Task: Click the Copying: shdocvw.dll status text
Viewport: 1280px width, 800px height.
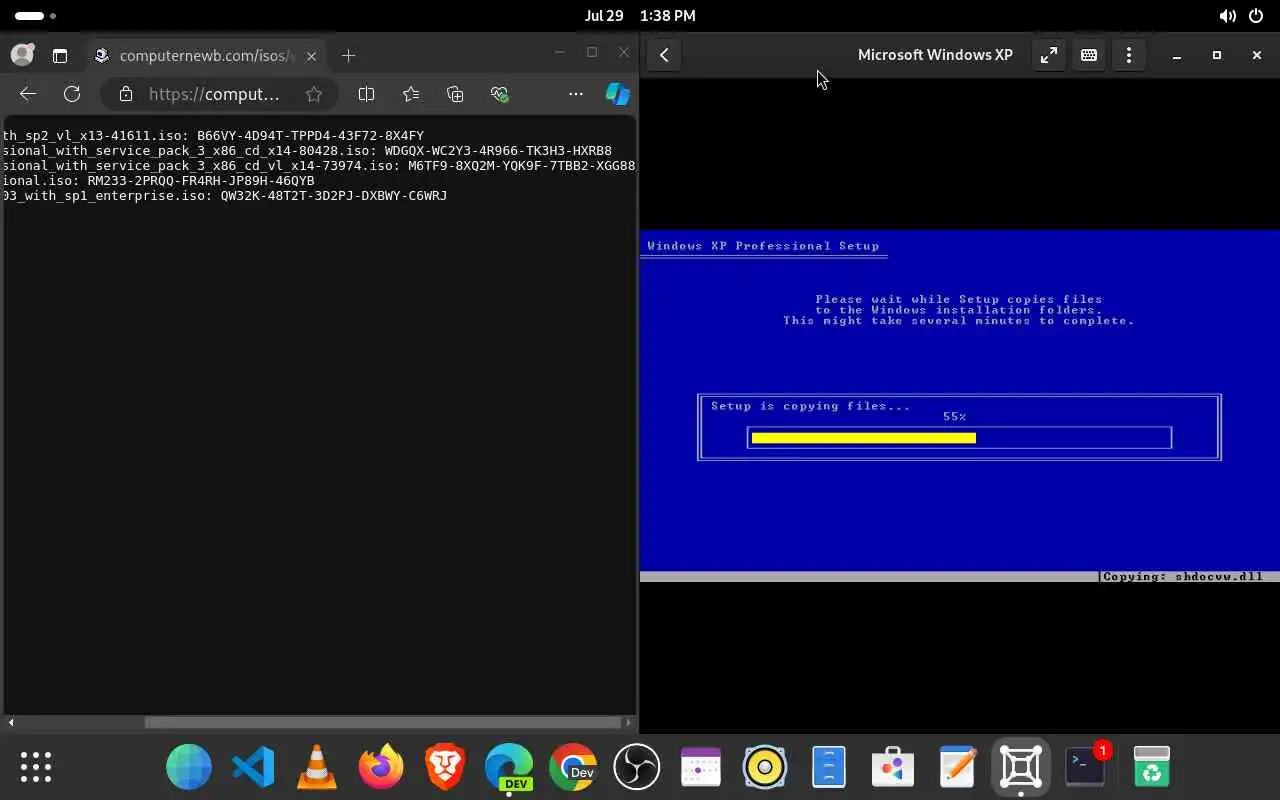Action: click(x=1182, y=577)
